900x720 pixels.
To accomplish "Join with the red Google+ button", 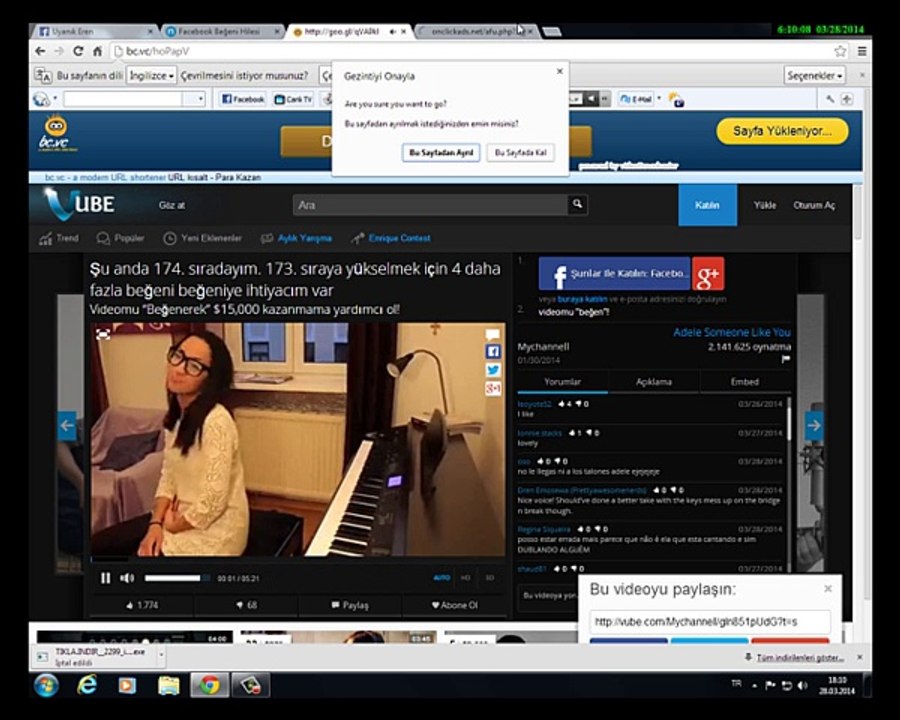I will coord(708,274).
